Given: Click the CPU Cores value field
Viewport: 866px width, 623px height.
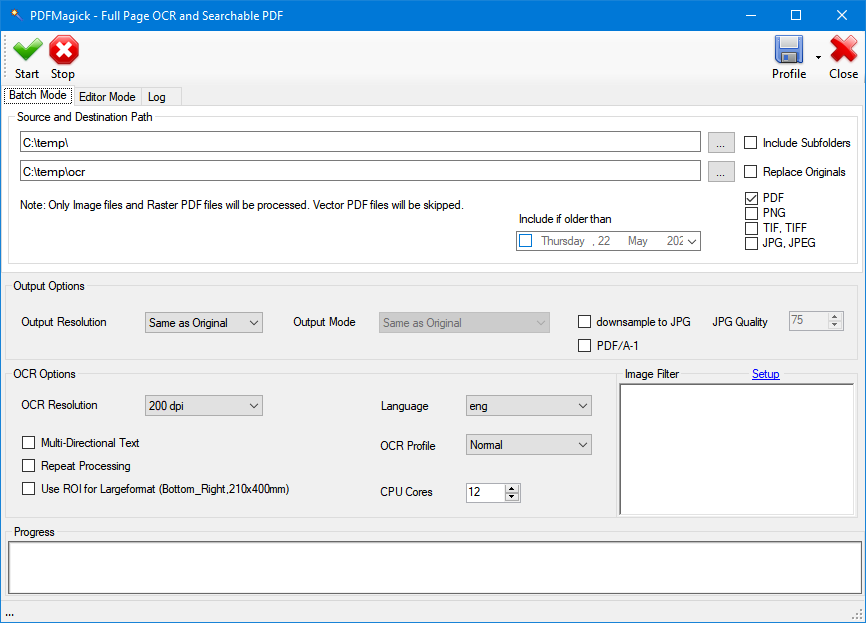Looking at the screenshot, I should click(x=486, y=492).
